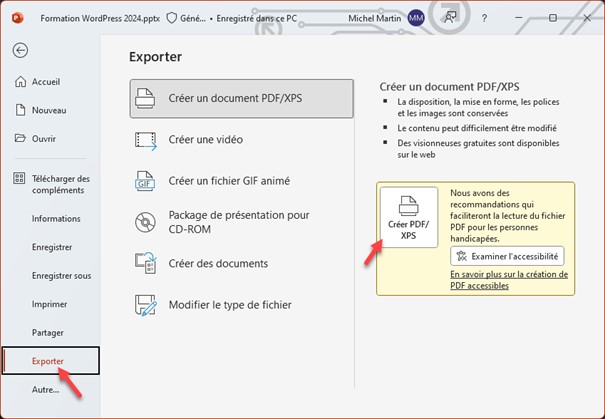Click the back arrow icon
Viewport: 605px width, 419px height.
[x=21, y=50]
